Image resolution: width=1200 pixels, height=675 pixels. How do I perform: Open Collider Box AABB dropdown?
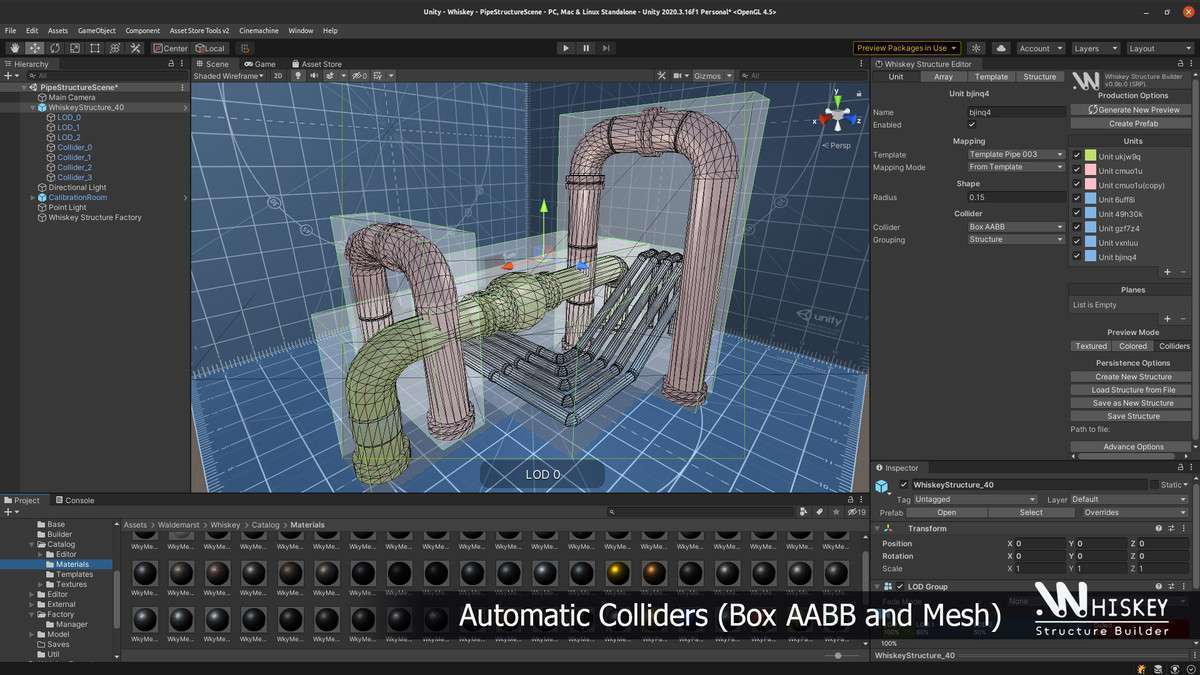pos(1016,227)
